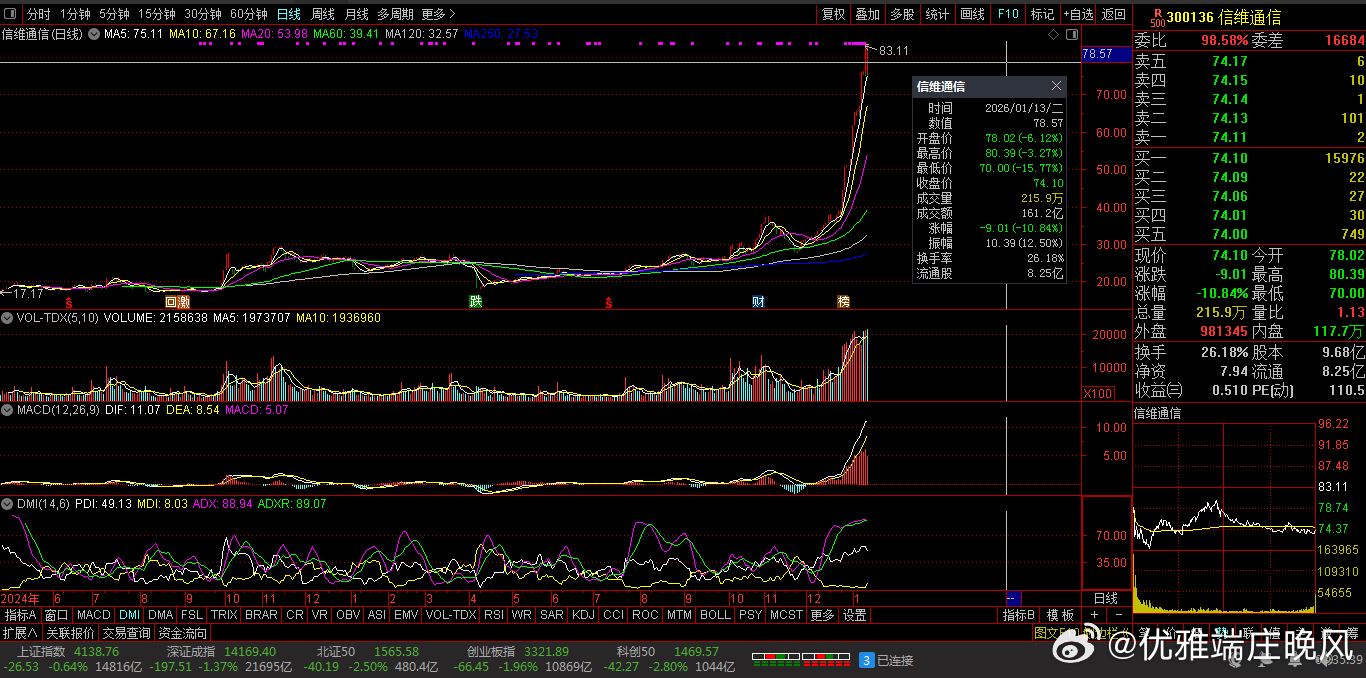Select the KDJ indicator tab
Image resolution: width=1366 pixels, height=678 pixels.
tap(583, 615)
